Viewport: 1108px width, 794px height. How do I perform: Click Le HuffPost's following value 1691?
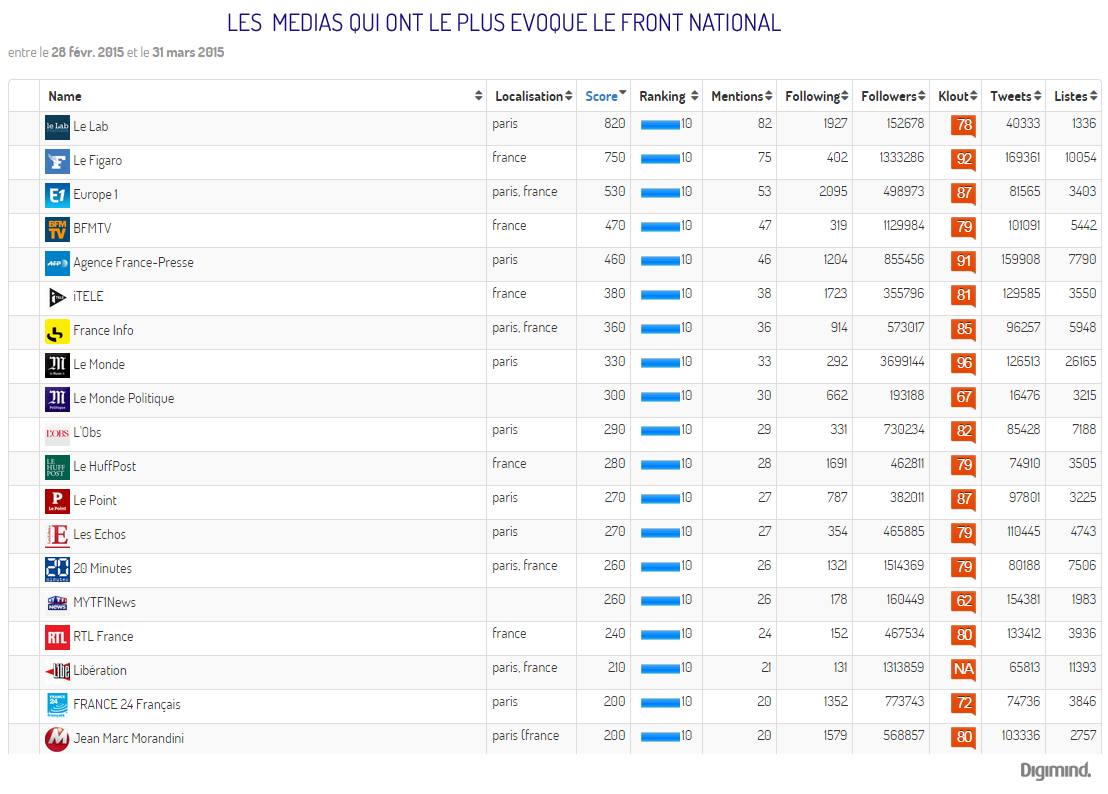[836, 463]
